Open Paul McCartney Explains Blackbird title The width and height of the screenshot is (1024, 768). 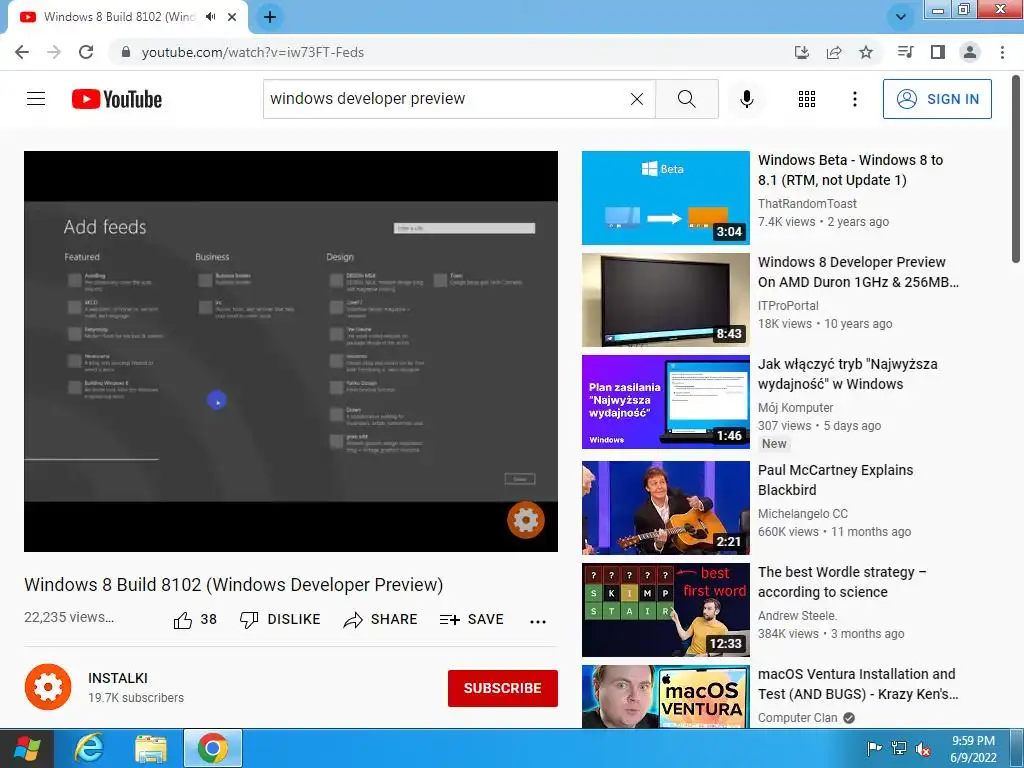click(x=835, y=479)
